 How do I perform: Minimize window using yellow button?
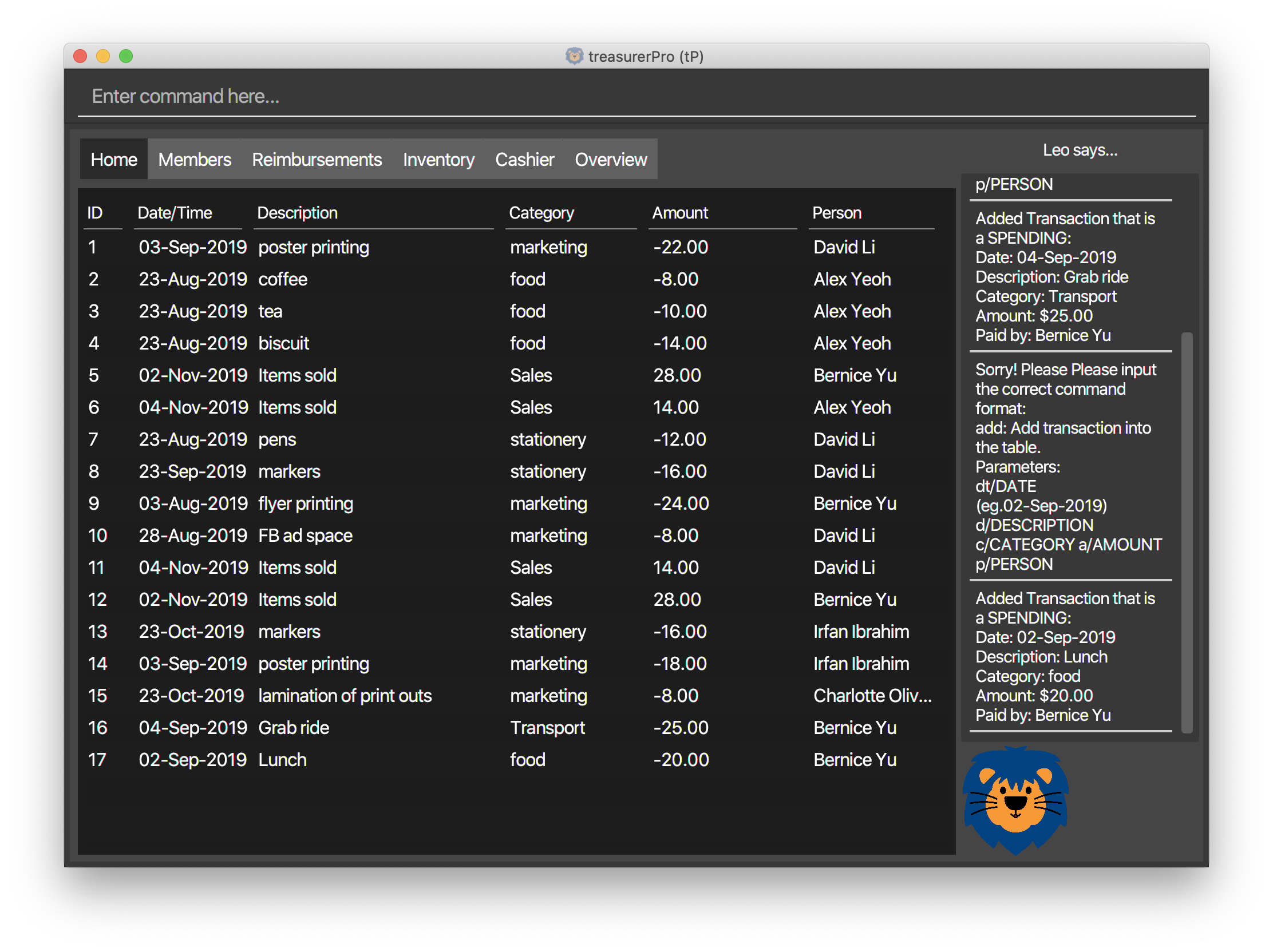coord(103,56)
